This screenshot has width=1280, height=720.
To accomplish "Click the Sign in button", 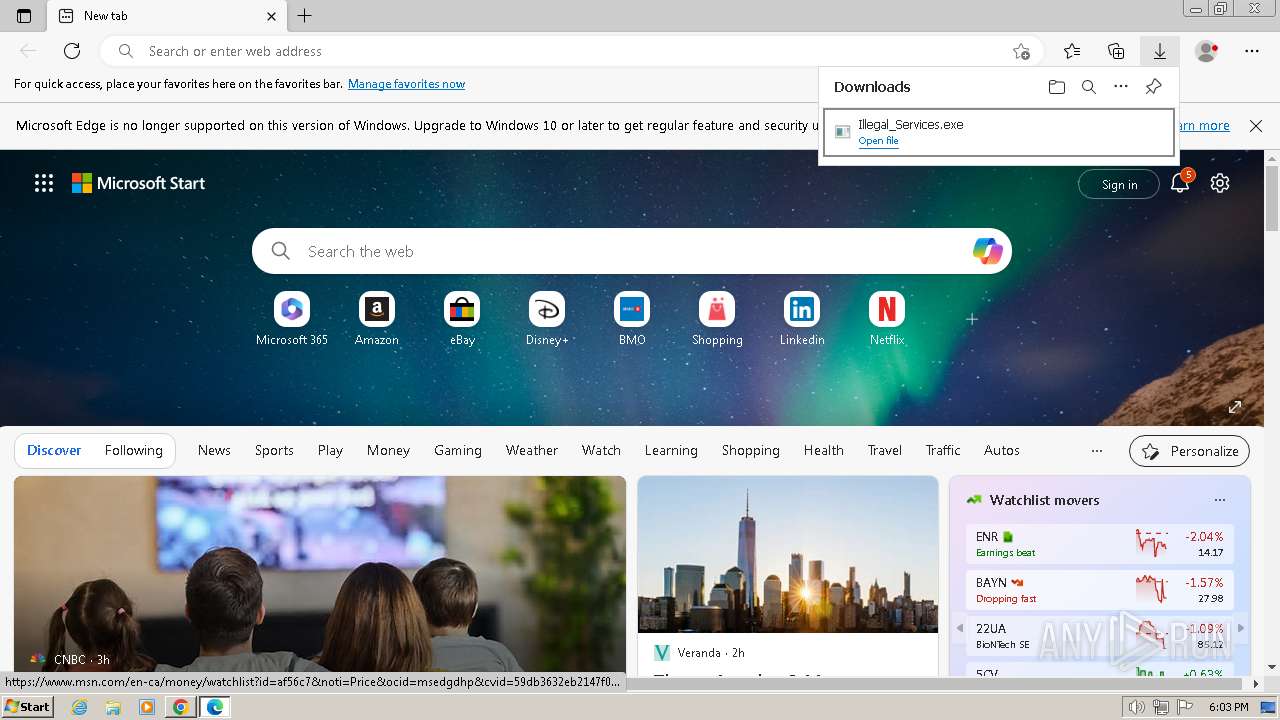I will pos(1119,184).
